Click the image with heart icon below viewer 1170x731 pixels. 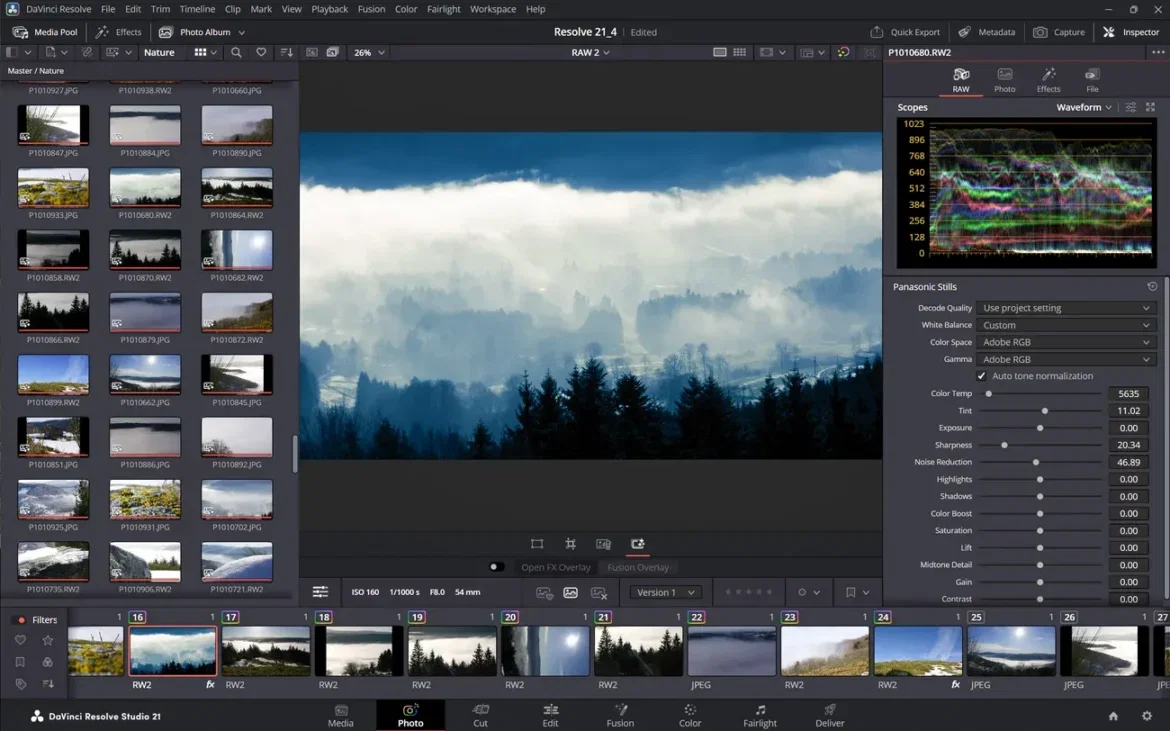tap(544, 593)
